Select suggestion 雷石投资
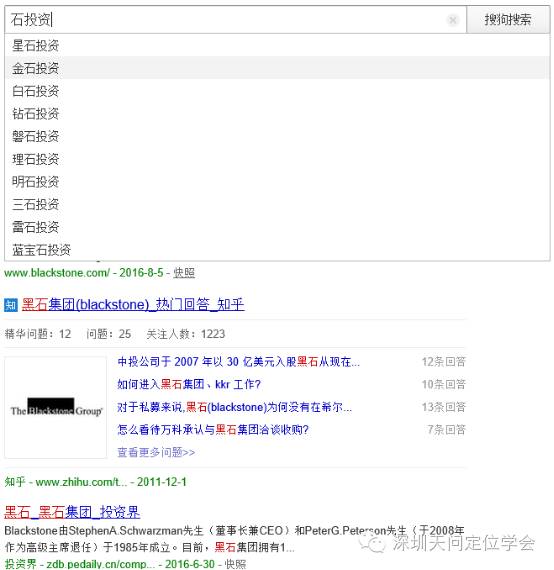Screen dimensions: 554x570 coord(277,227)
